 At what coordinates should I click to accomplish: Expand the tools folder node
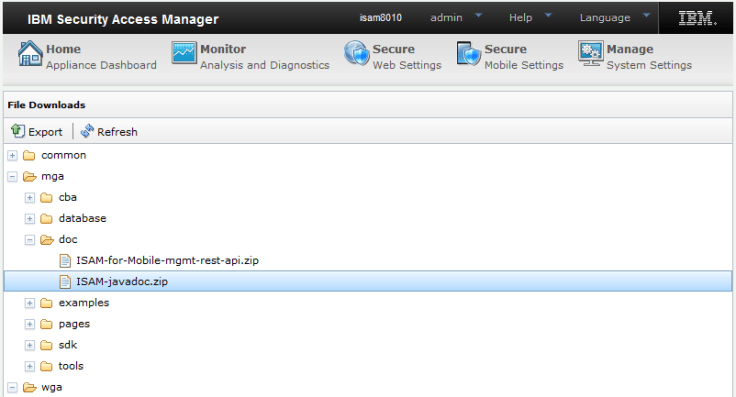coord(30,366)
